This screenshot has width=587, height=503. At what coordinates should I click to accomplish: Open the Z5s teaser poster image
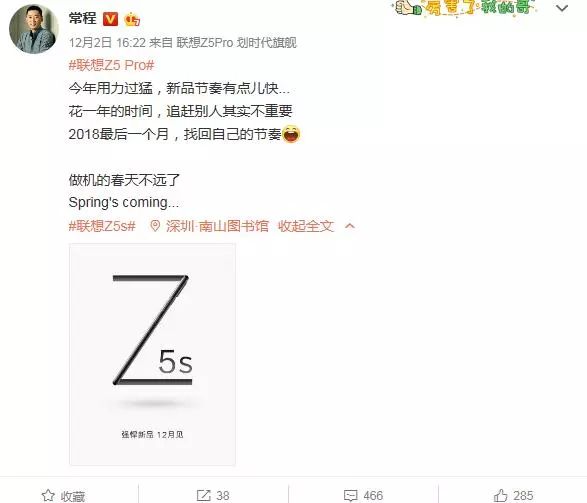152,354
